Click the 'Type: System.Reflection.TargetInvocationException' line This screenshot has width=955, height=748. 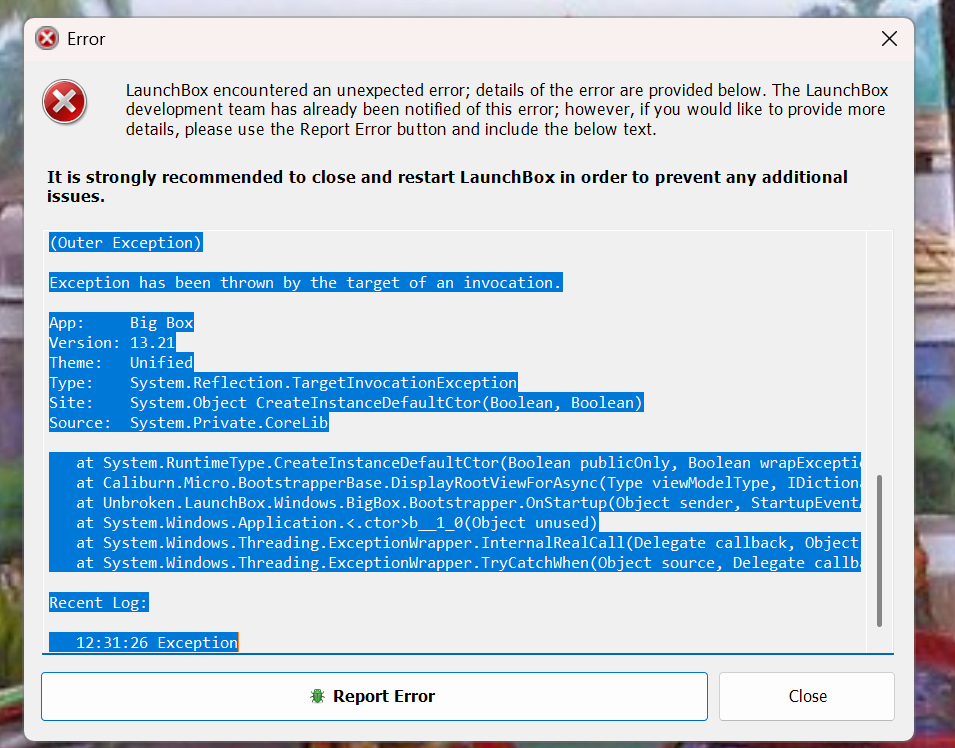[283, 383]
